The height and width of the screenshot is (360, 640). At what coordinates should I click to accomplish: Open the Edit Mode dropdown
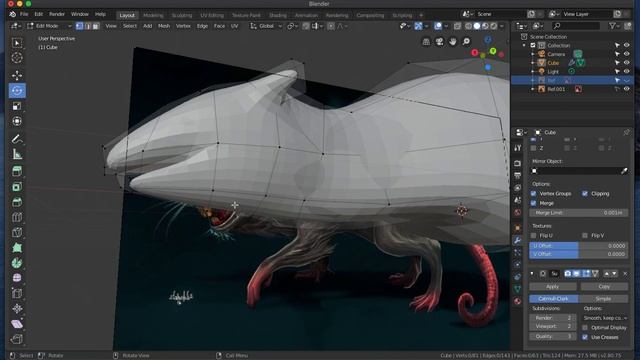(49, 26)
